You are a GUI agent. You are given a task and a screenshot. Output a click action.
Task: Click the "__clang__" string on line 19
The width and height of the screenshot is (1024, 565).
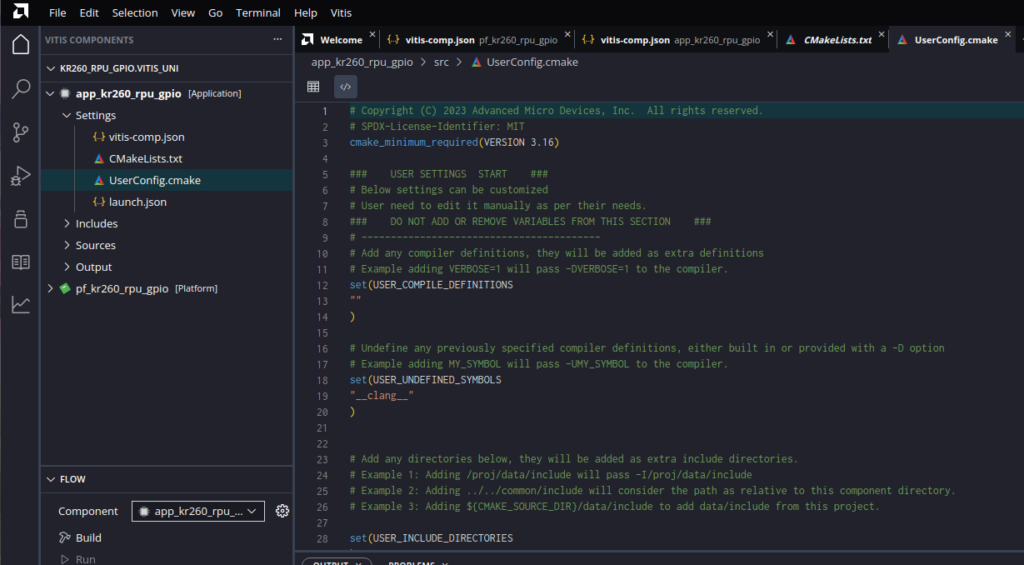(x=382, y=396)
